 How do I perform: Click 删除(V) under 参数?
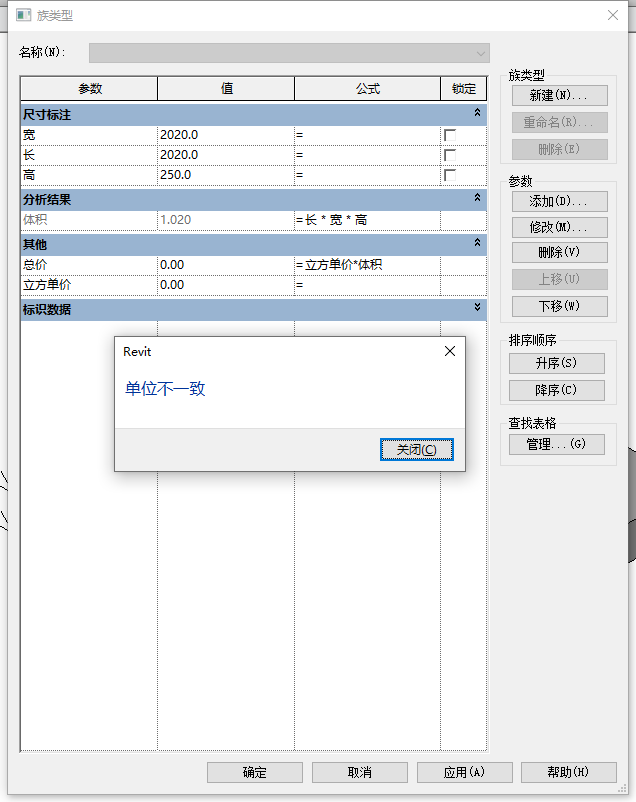click(x=560, y=253)
